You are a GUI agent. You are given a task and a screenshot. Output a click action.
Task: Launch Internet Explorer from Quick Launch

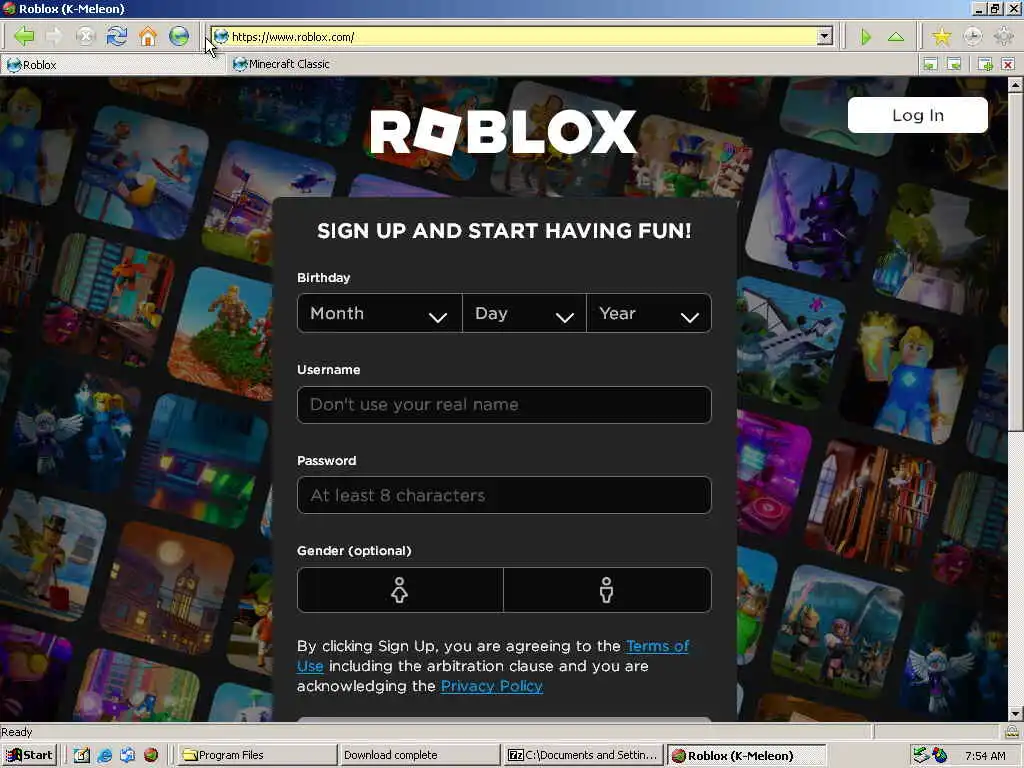[x=104, y=756]
